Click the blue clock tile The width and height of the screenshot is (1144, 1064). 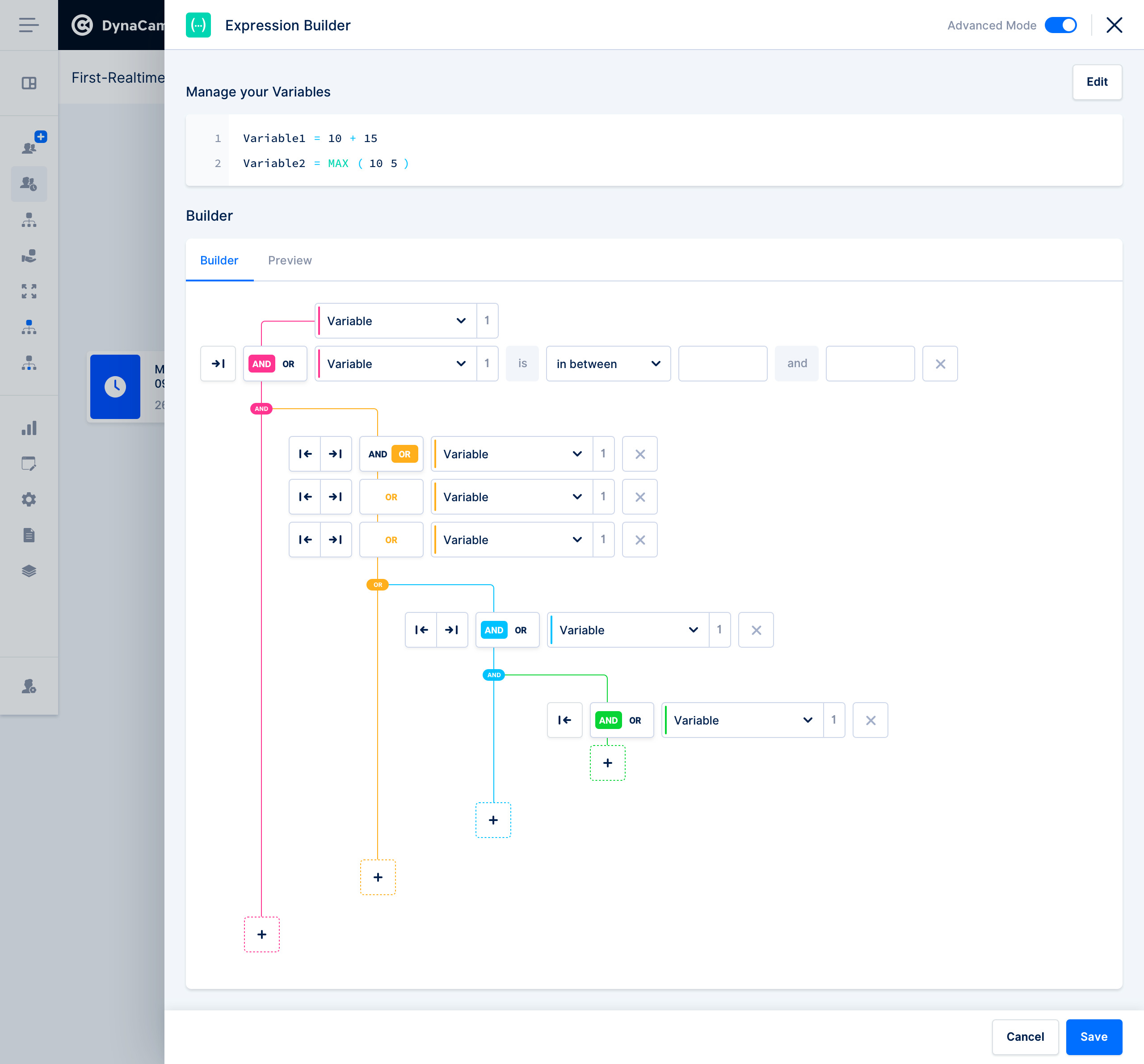115,386
